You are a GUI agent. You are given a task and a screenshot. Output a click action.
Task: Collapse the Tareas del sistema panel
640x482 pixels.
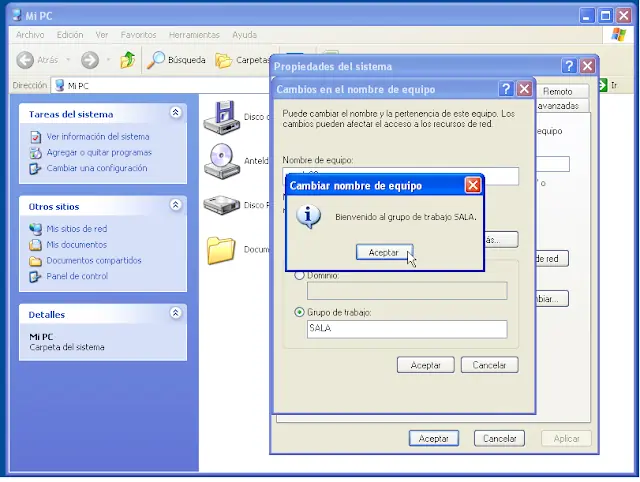[x=176, y=112]
